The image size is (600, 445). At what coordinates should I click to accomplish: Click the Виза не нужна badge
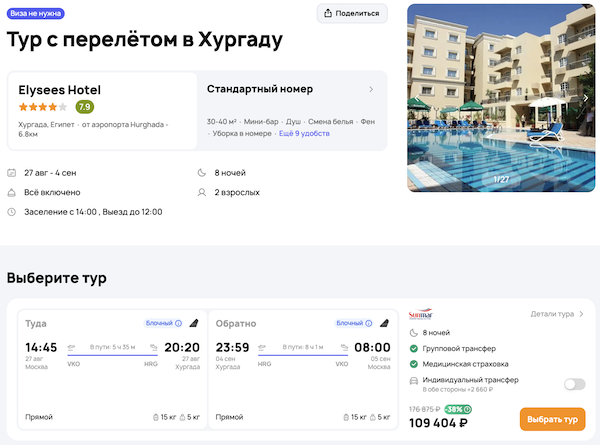click(34, 13)
